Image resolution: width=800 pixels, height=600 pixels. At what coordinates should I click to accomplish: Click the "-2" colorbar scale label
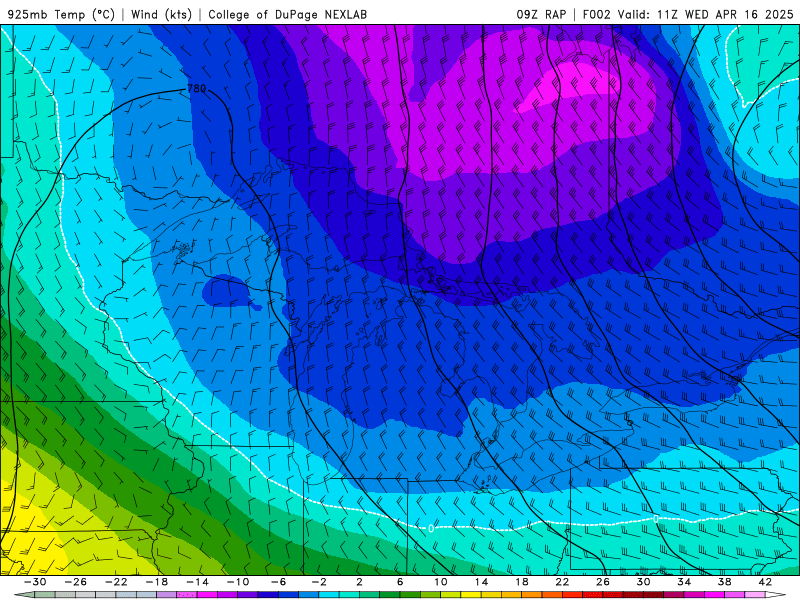tap(319, 582)
